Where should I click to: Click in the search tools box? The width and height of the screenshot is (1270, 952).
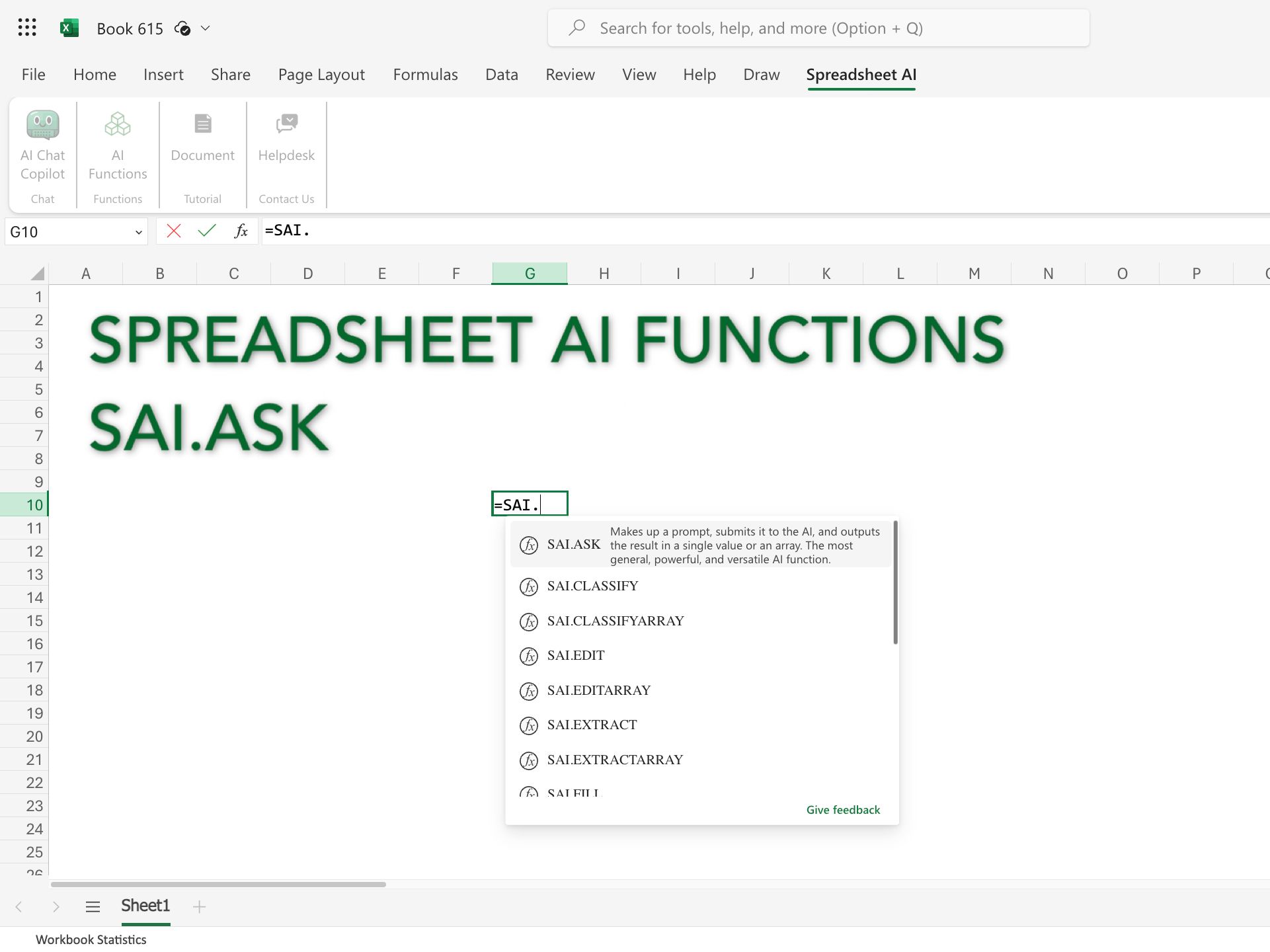(818, 28)
